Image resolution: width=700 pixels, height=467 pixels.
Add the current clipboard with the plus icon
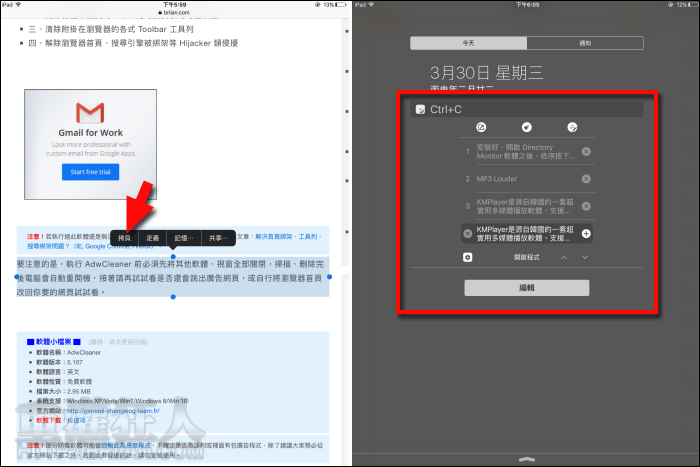coord(586,233)
